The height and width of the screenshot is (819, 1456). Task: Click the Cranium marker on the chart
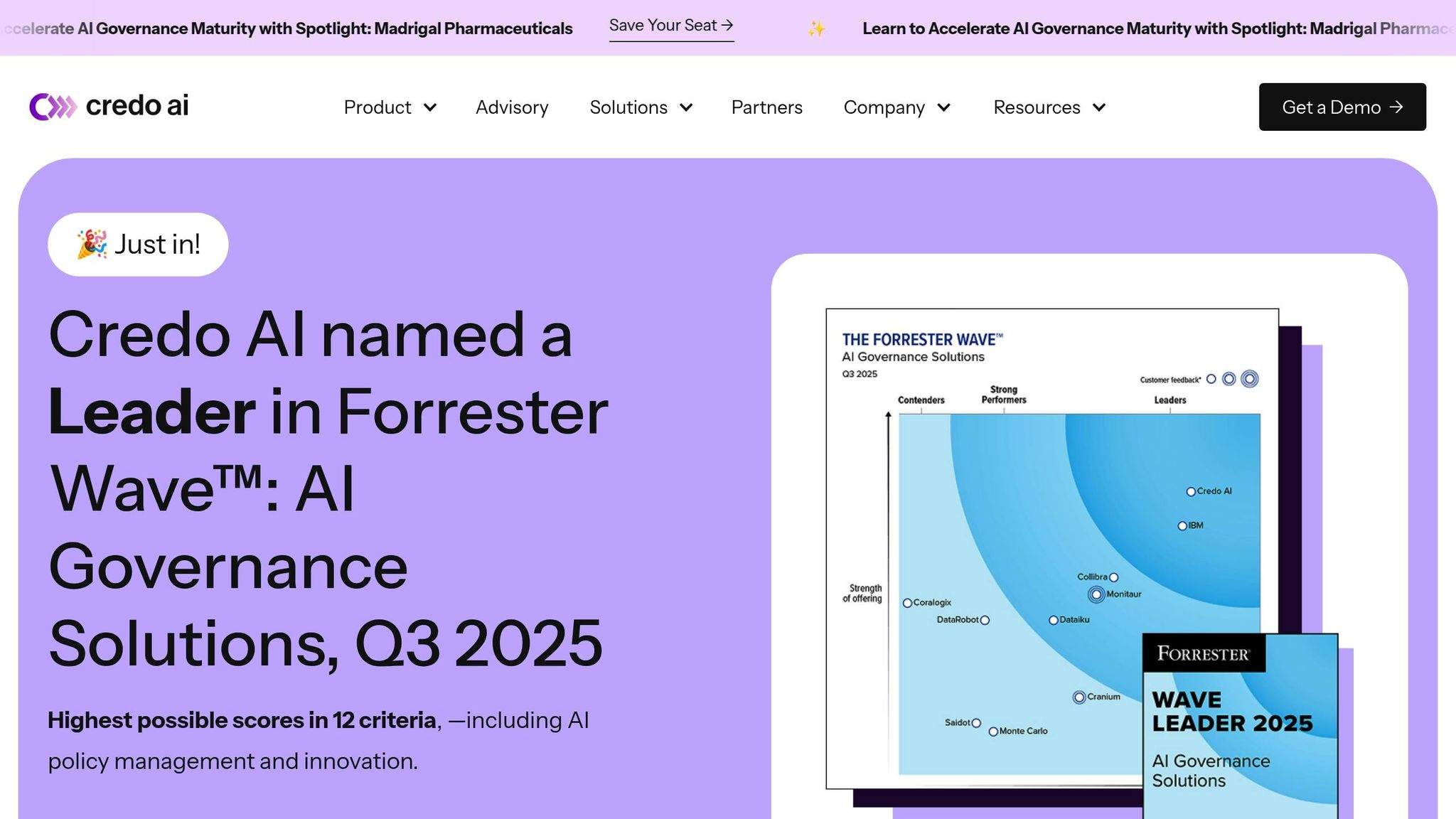(1079, 697)
